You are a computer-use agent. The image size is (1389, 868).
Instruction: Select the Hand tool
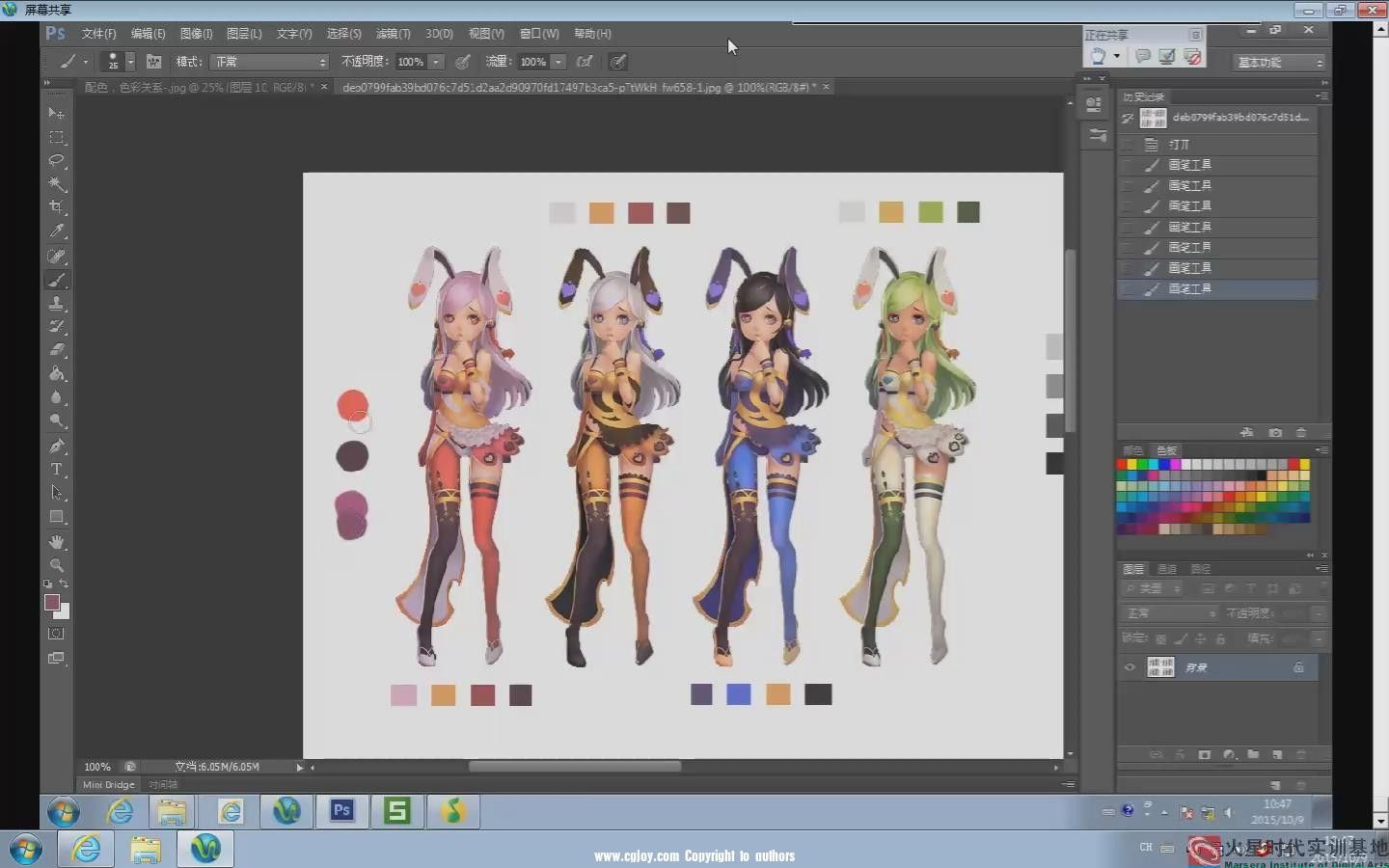coord(56,542)
